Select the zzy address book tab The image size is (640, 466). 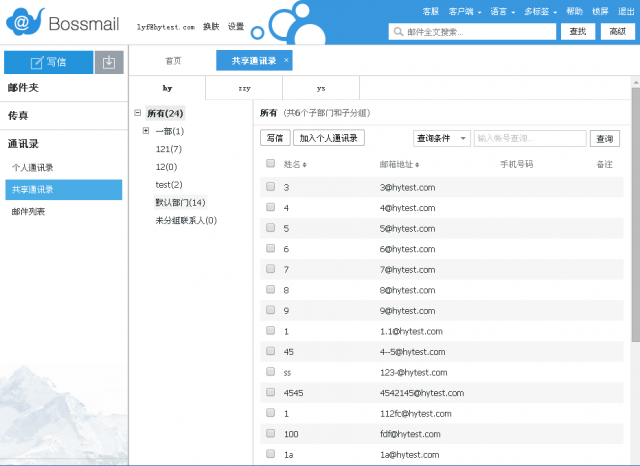(x=244, y=88)
